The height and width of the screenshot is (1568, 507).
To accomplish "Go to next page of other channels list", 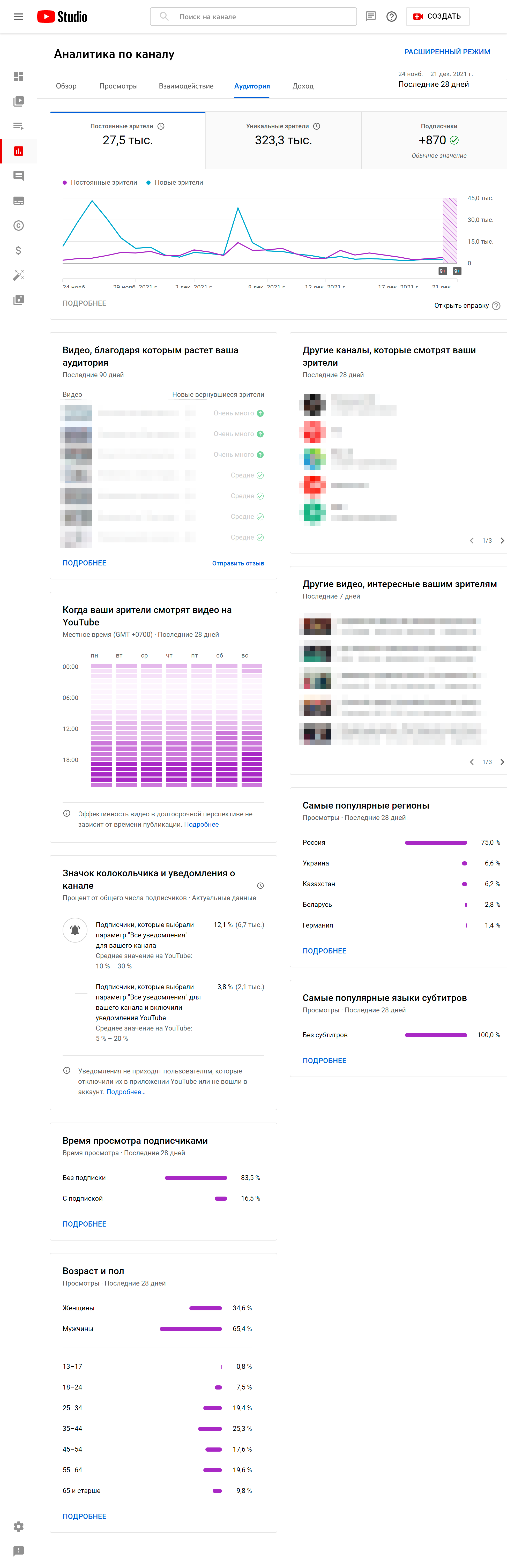I will coord(502,541).
